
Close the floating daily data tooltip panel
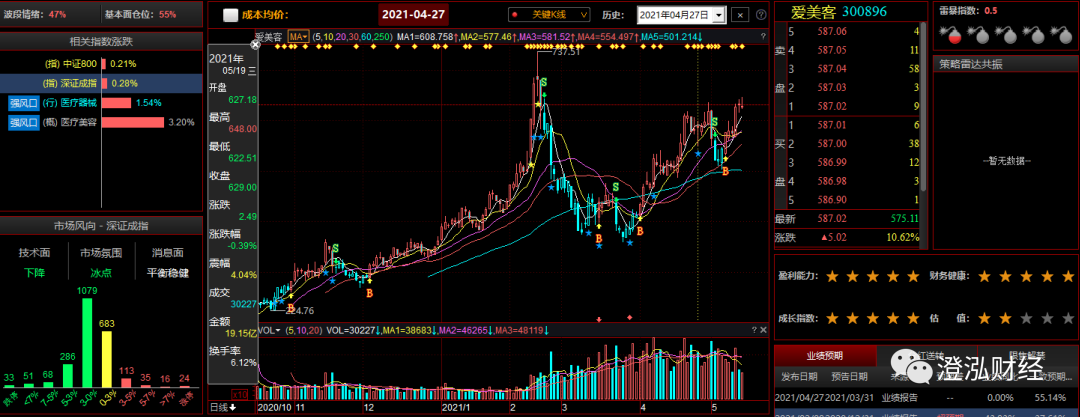coord(255,44)
